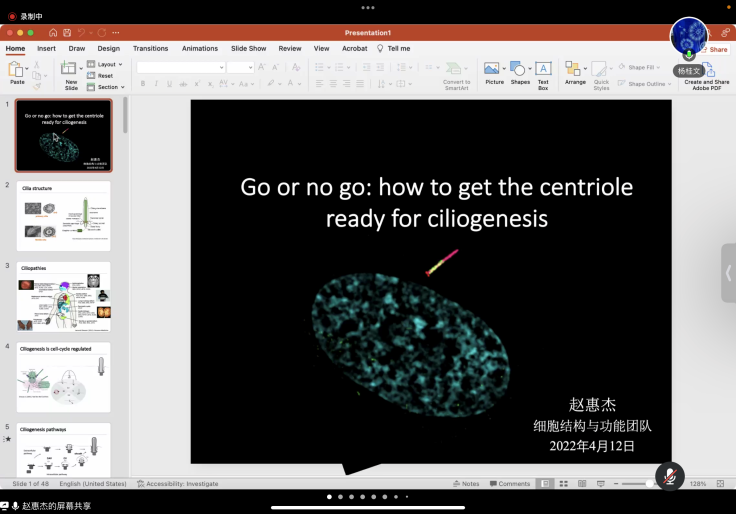Toggle the muted microphone button
Screen dimensions: 736x514
tap(669, 475)
